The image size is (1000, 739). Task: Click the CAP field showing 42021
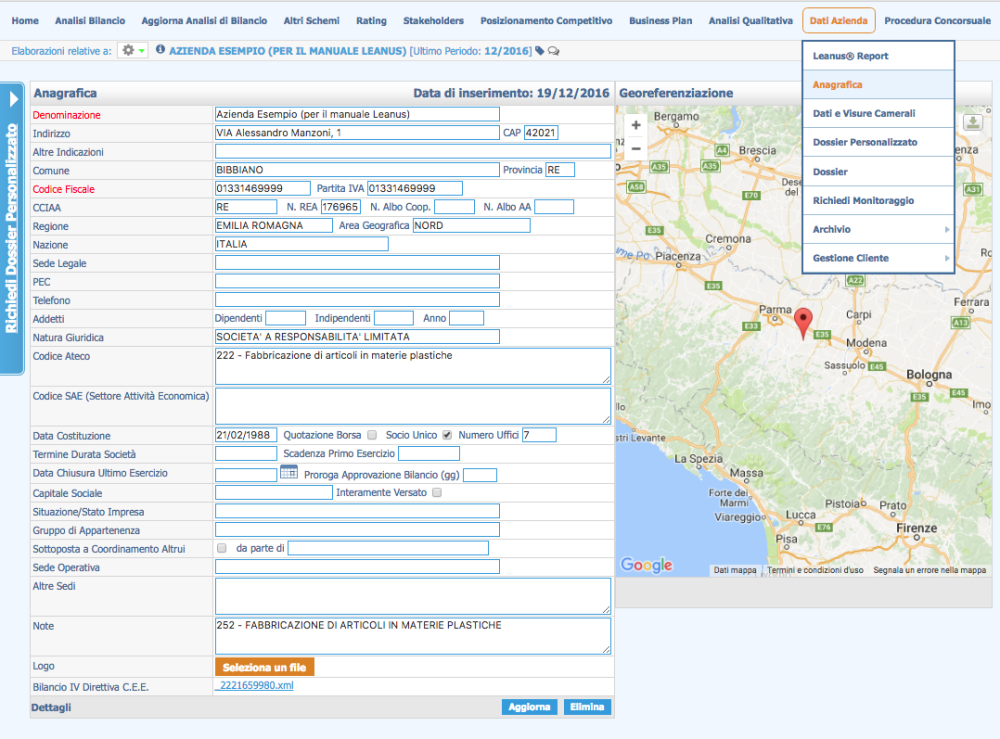click(541, 133)
